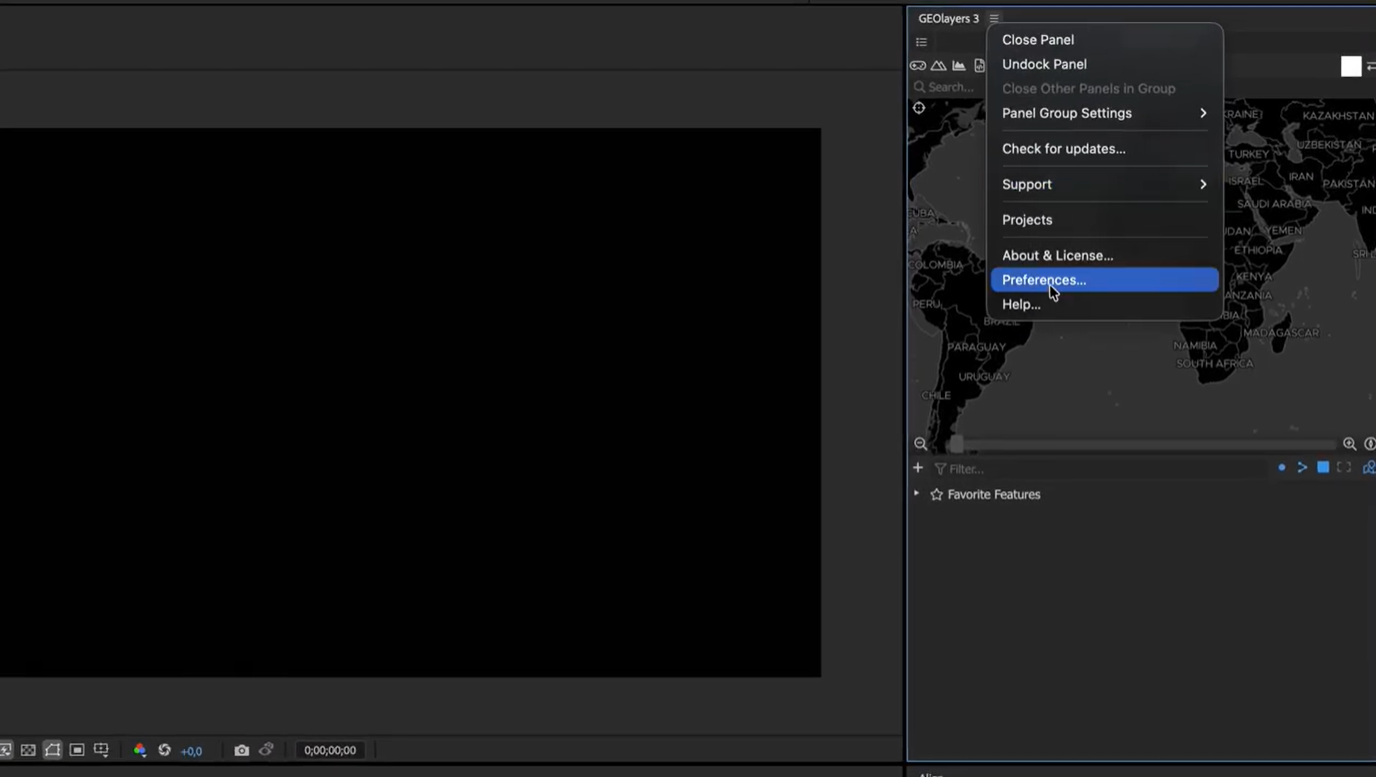Select Preferences from the panel menu

pos(1043,280)
